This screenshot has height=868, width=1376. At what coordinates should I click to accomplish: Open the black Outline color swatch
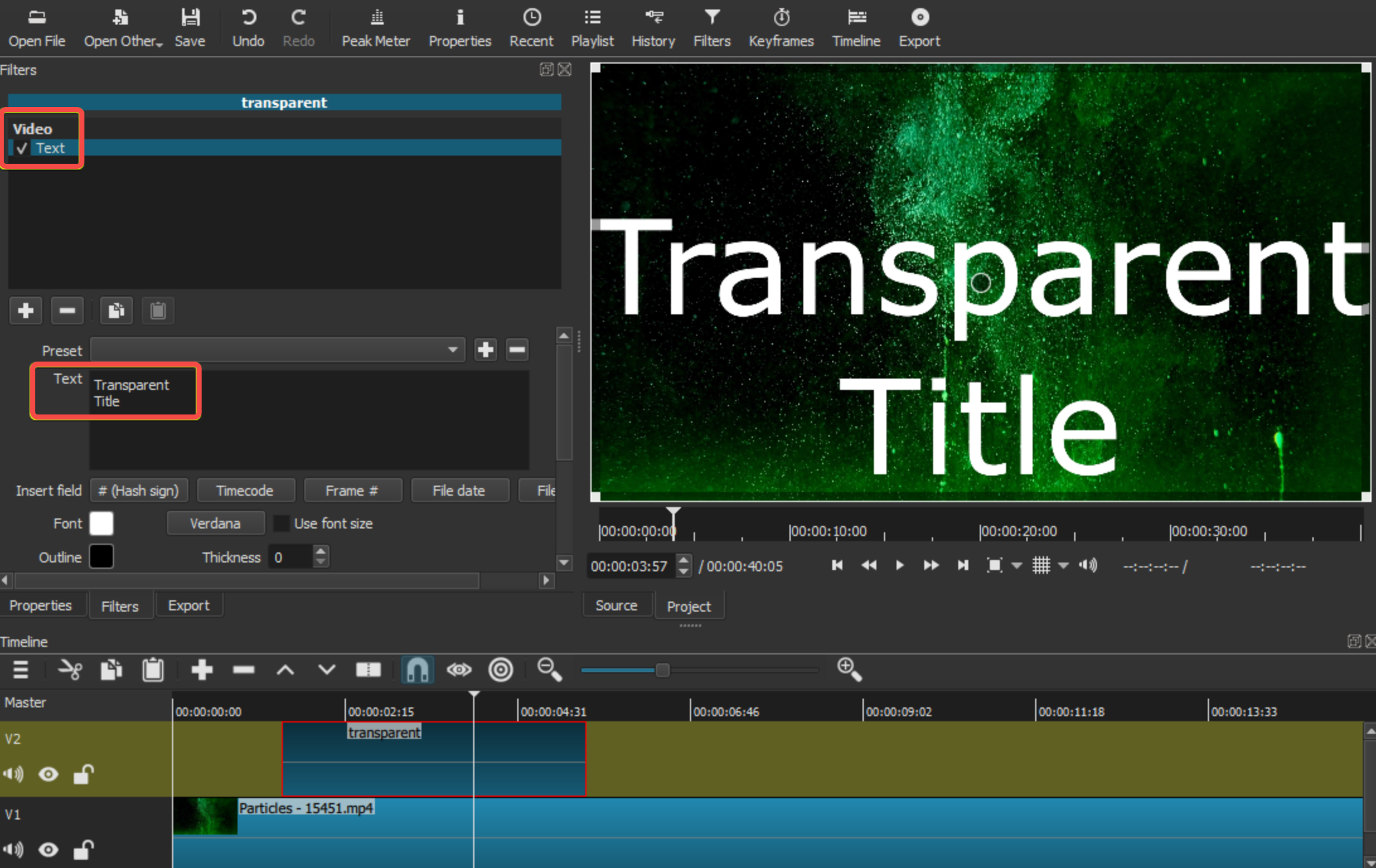coord(101,557)
